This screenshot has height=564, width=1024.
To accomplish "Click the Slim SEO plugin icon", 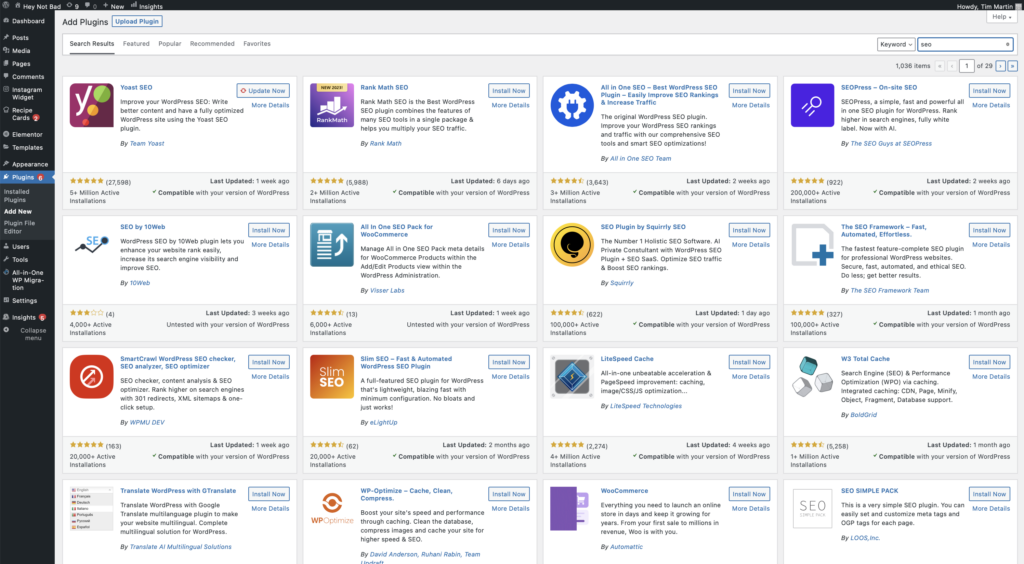I will coord(331,377).
